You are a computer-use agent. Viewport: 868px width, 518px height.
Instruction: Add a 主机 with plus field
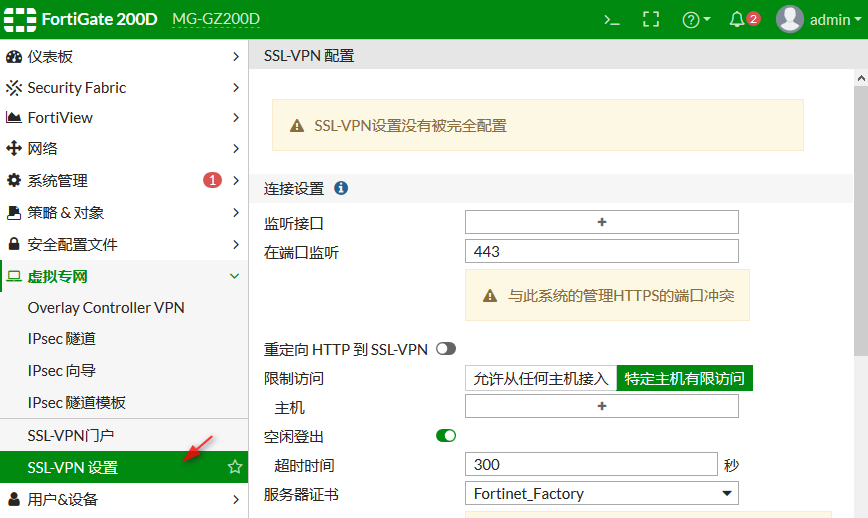point(602,406)
